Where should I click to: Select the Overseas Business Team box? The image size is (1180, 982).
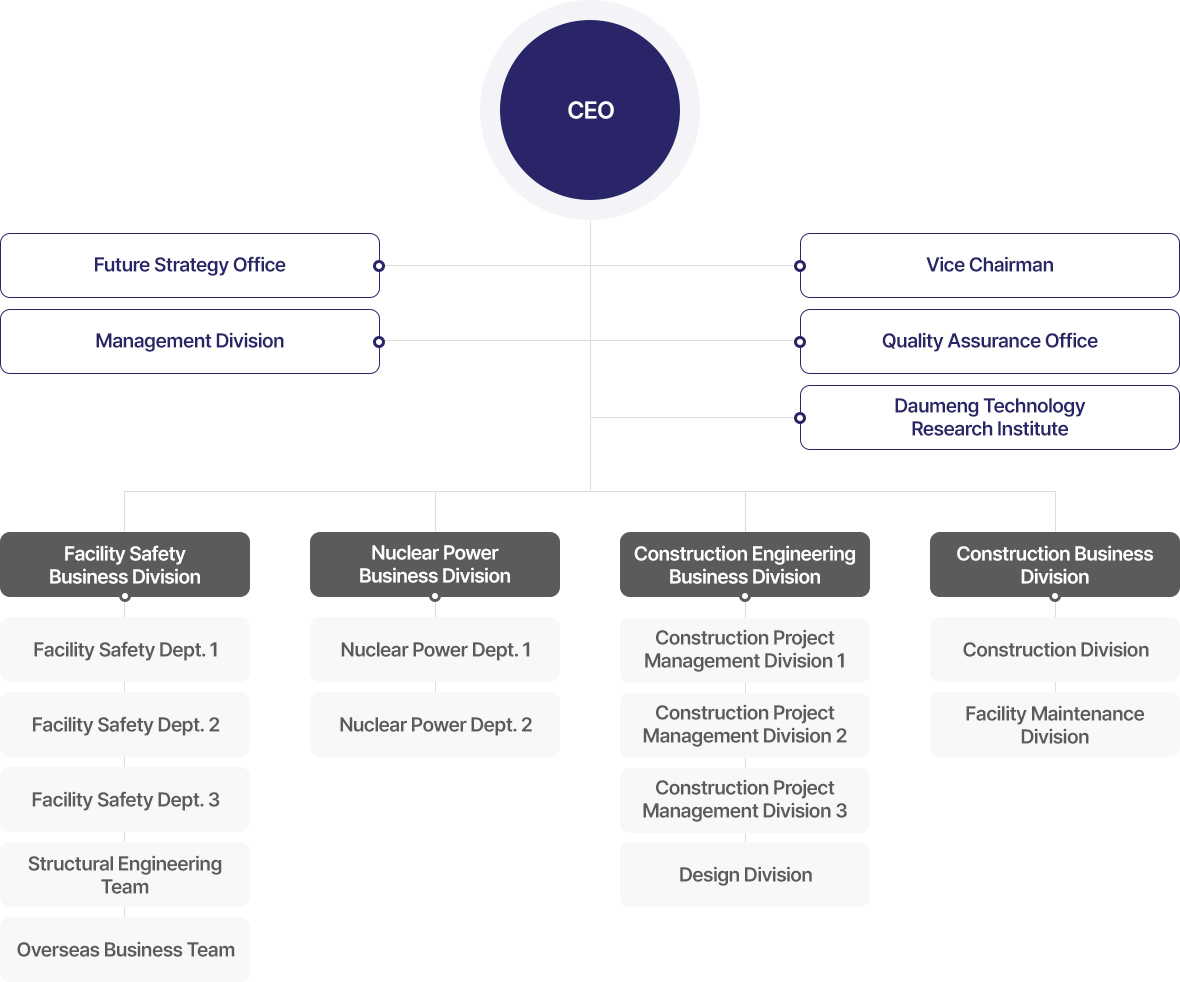point(125,950)
